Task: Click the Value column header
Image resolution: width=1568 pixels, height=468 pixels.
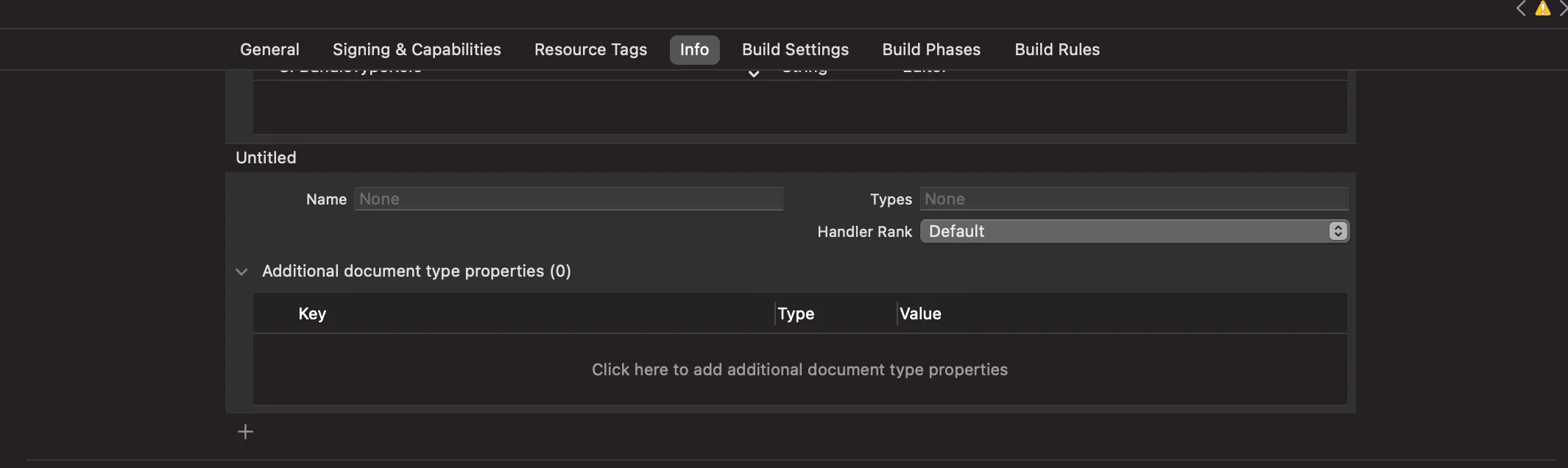Action: click(920, 313)
